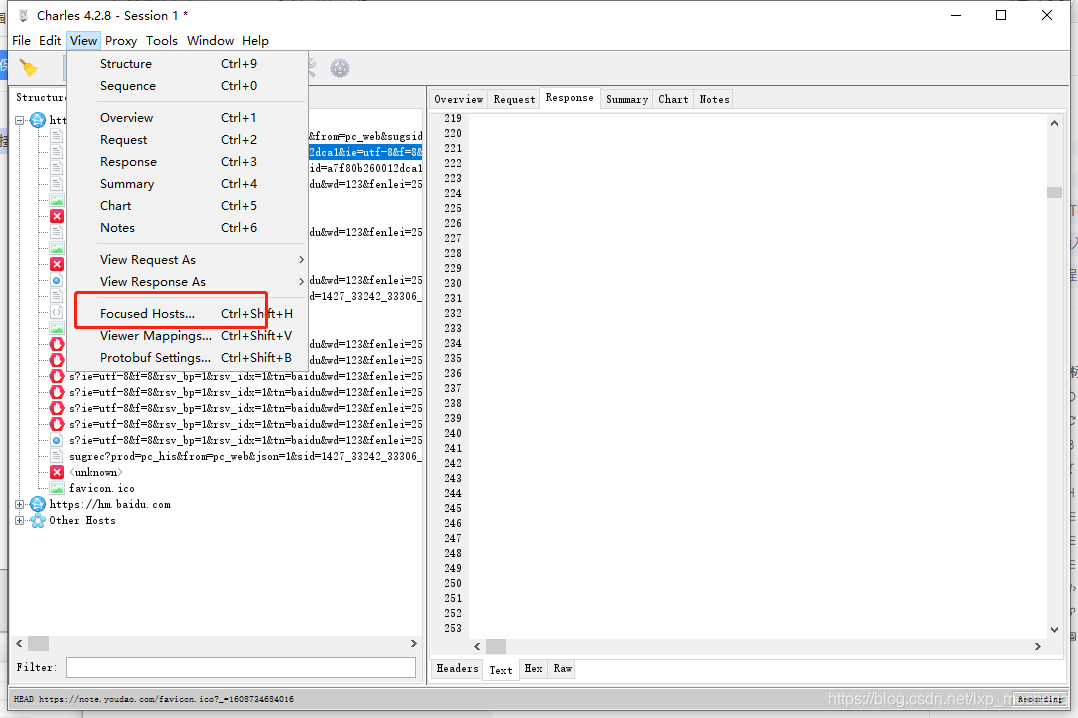Click the image icon beside favicon.ico
Image resolution: width=1078 pixels, height=718 pixels.
pyautogui.click(x=57, y=488)
